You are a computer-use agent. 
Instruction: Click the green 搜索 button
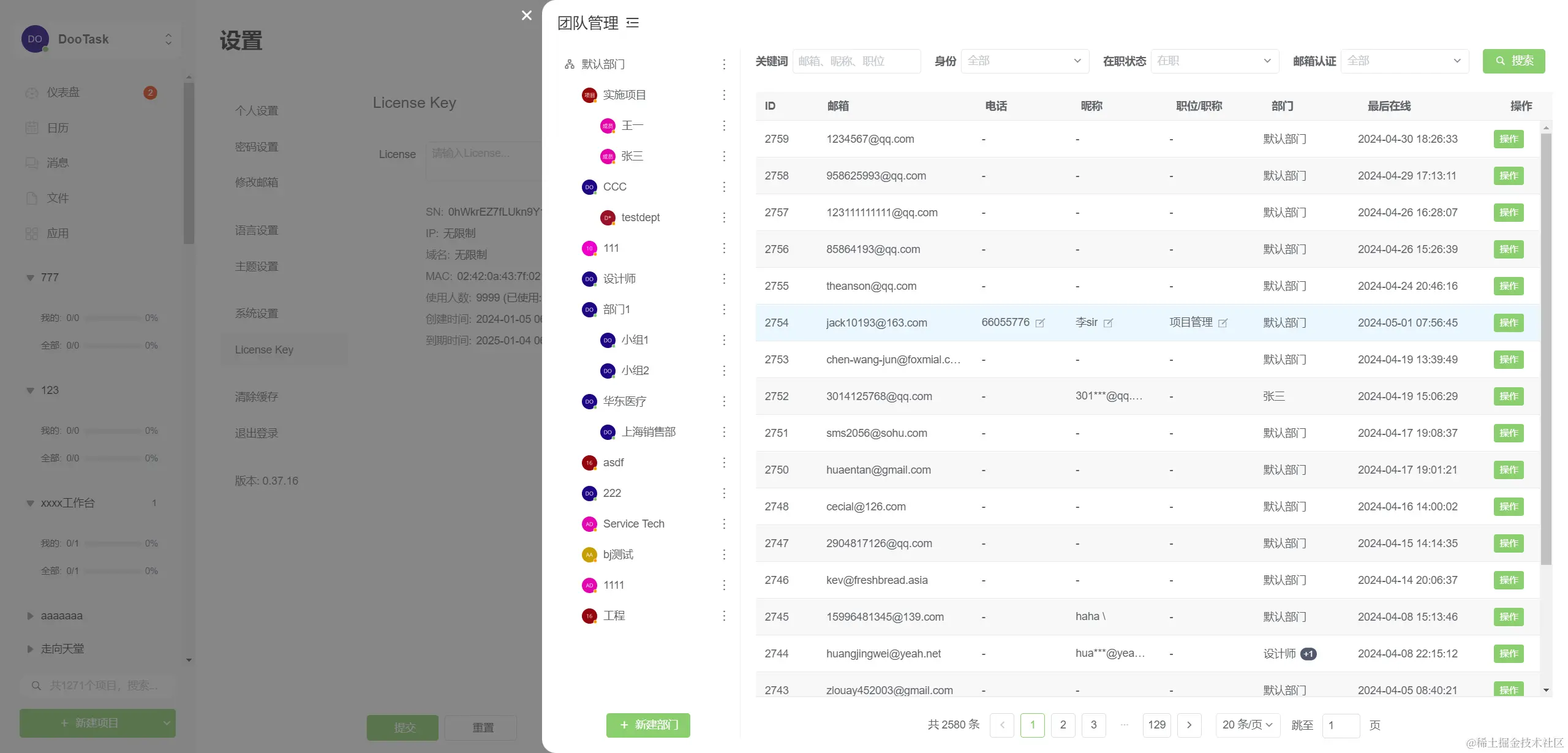(1513, 61)
